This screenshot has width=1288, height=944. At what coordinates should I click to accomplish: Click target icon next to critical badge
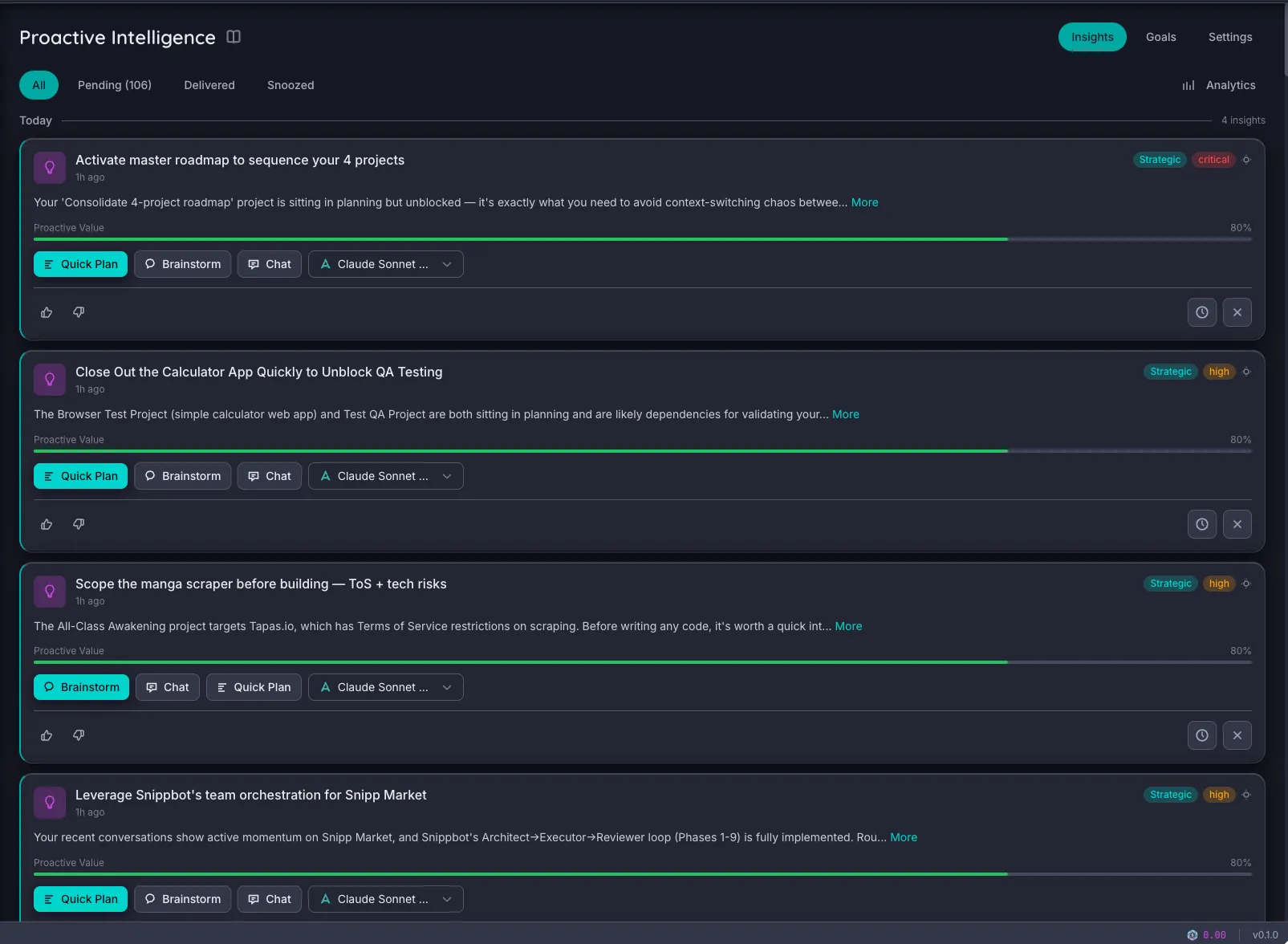1246,160
